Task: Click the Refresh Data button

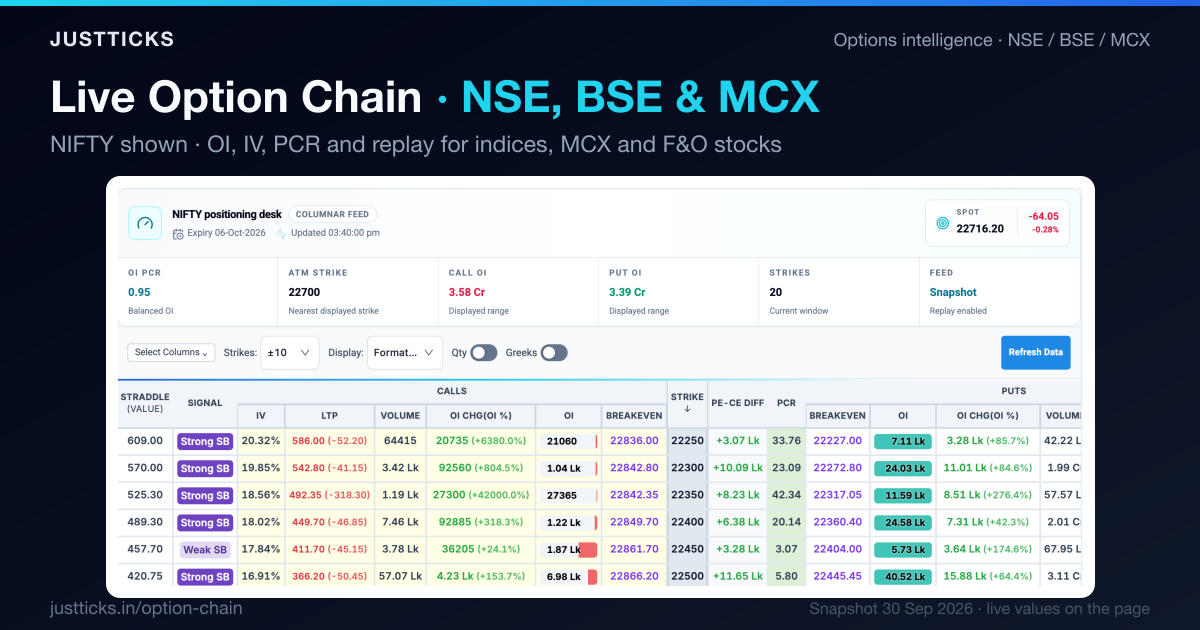Action: click(1035, 352)
